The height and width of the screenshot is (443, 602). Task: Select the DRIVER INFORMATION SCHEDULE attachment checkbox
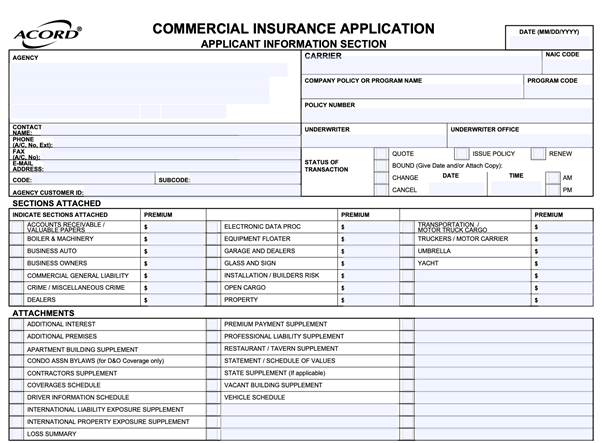pos(16,397)
